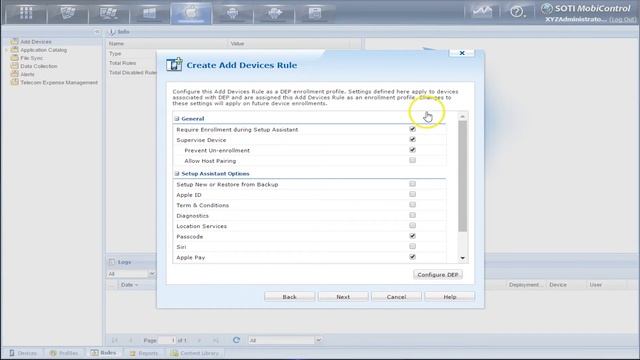Open the Logs filter All dropdown

[151, 273]
